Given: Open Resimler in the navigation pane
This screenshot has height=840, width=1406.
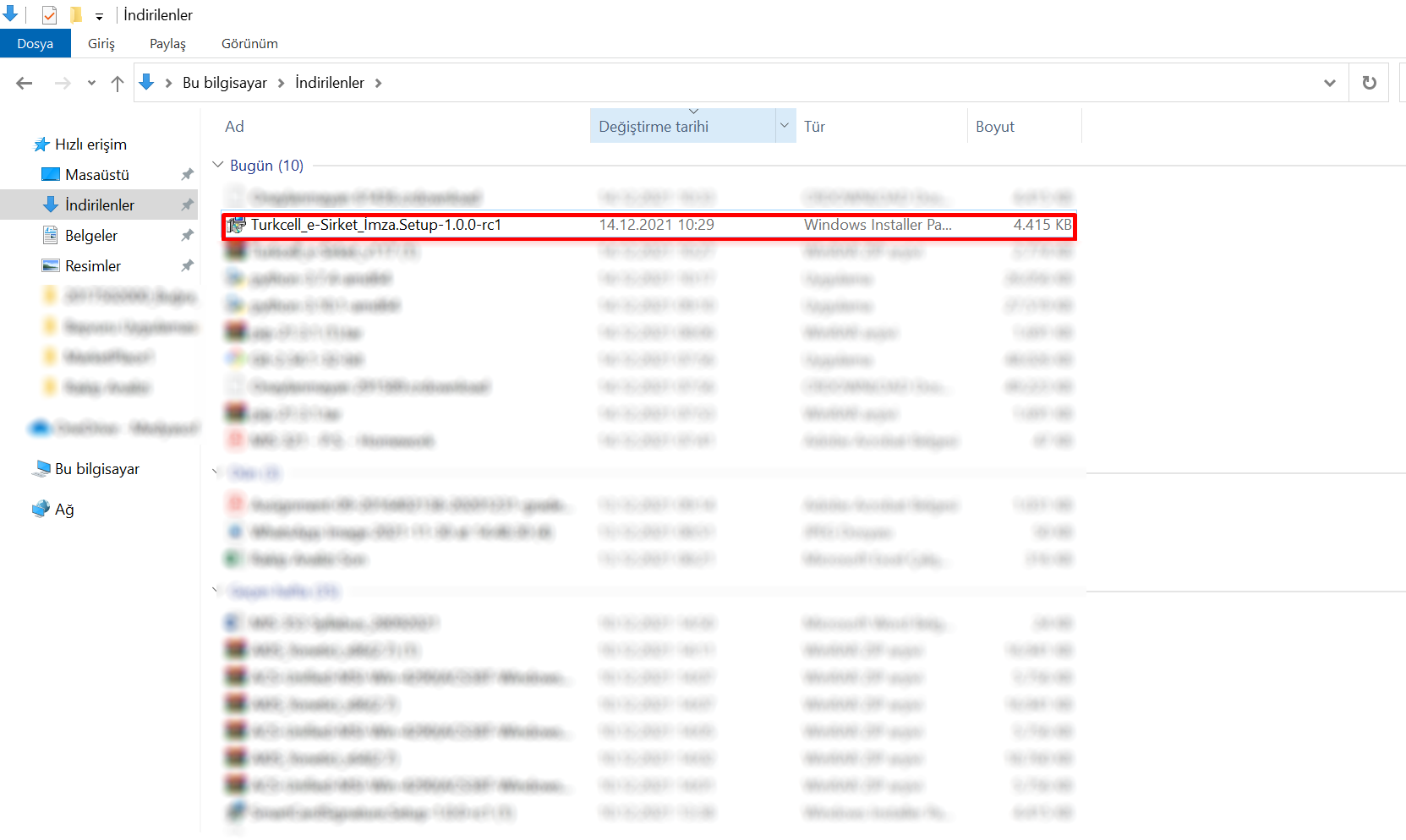Looking at the screenshot, I should [x=93, y=266].
